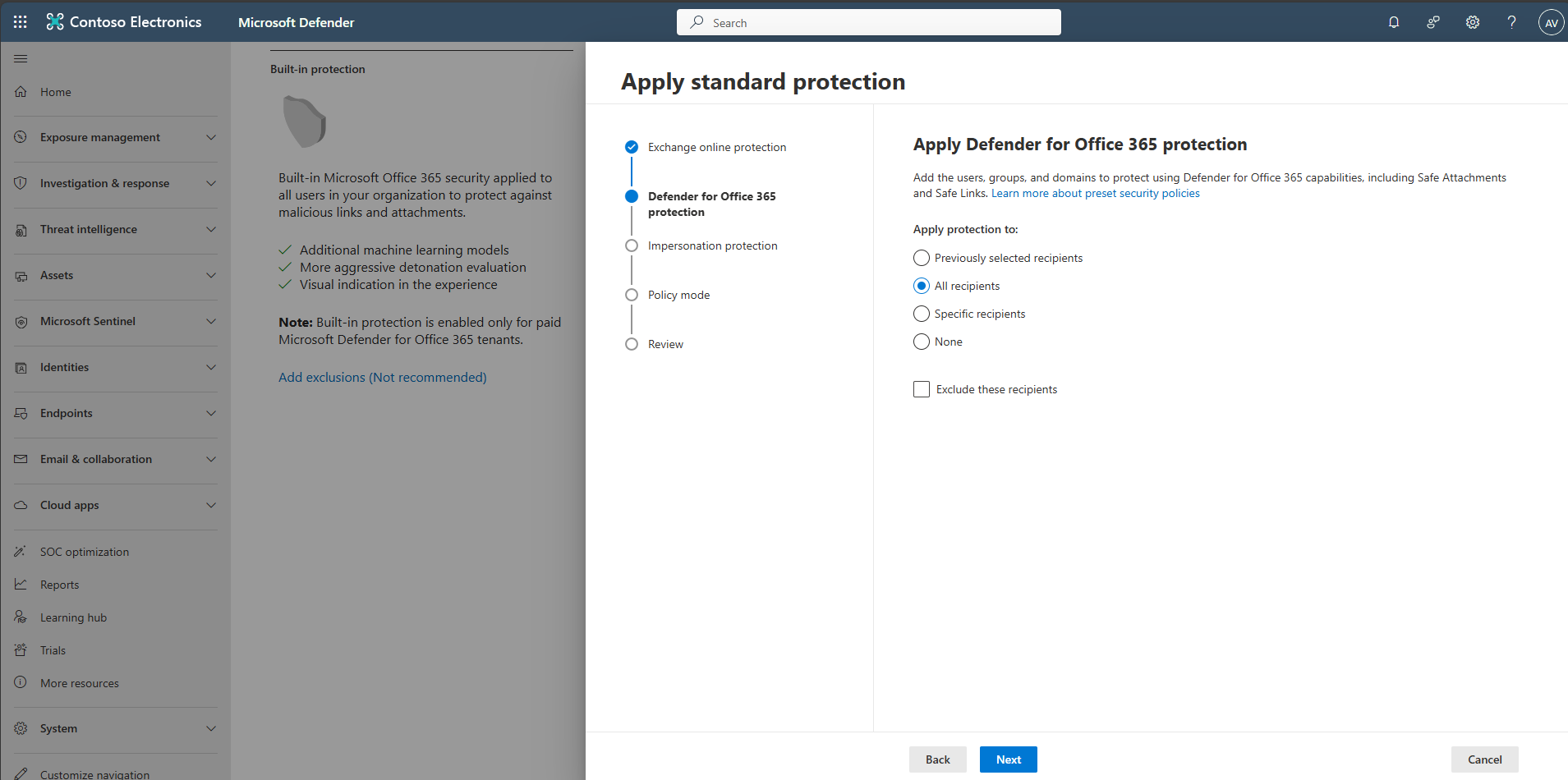Click the More resources info icon
This screenshot has height=780, width=1568.
point(21,682)
